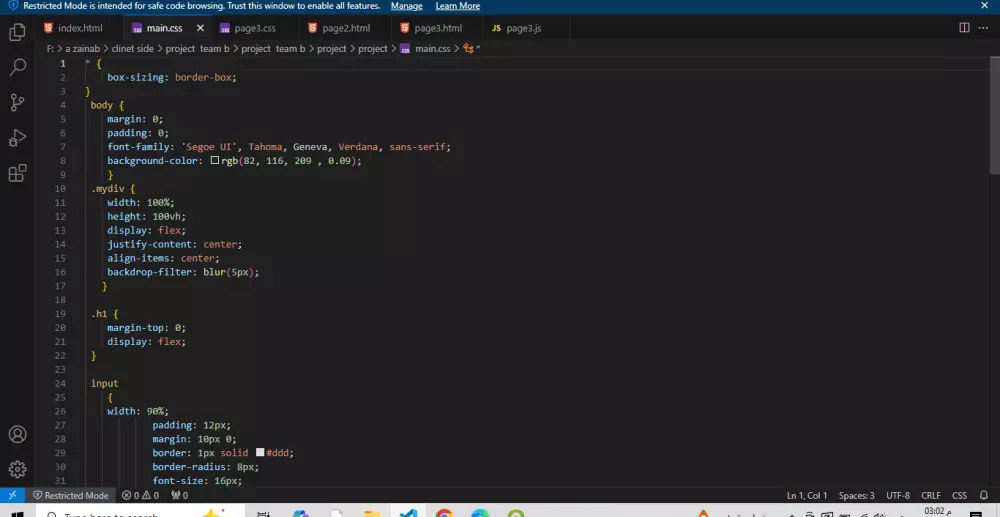Click the 'body {' selector text

click(x=107, y=105)
